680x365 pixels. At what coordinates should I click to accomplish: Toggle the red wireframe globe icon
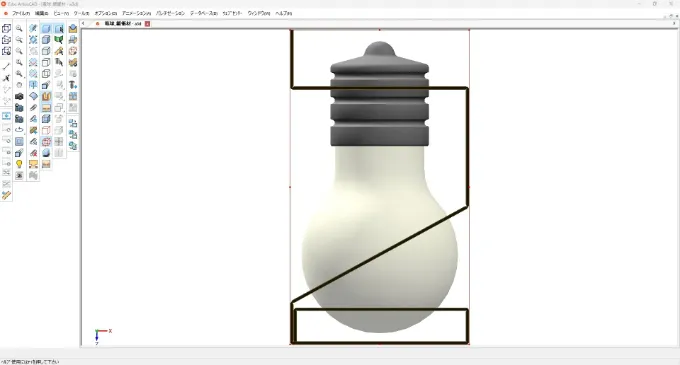[46, 141]
